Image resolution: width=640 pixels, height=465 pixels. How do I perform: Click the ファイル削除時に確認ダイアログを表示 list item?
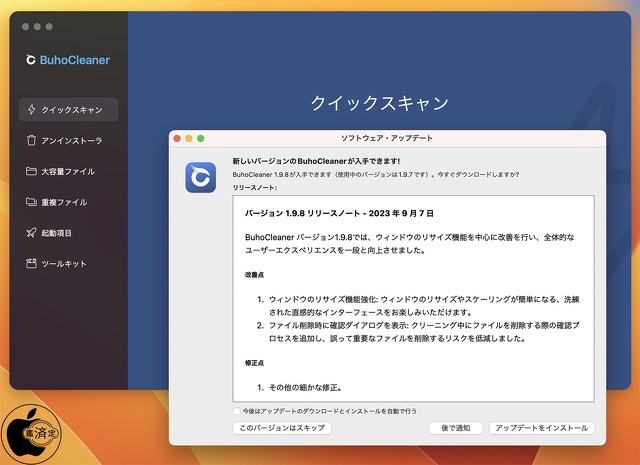pyautogui.click(x=424, y=332)
